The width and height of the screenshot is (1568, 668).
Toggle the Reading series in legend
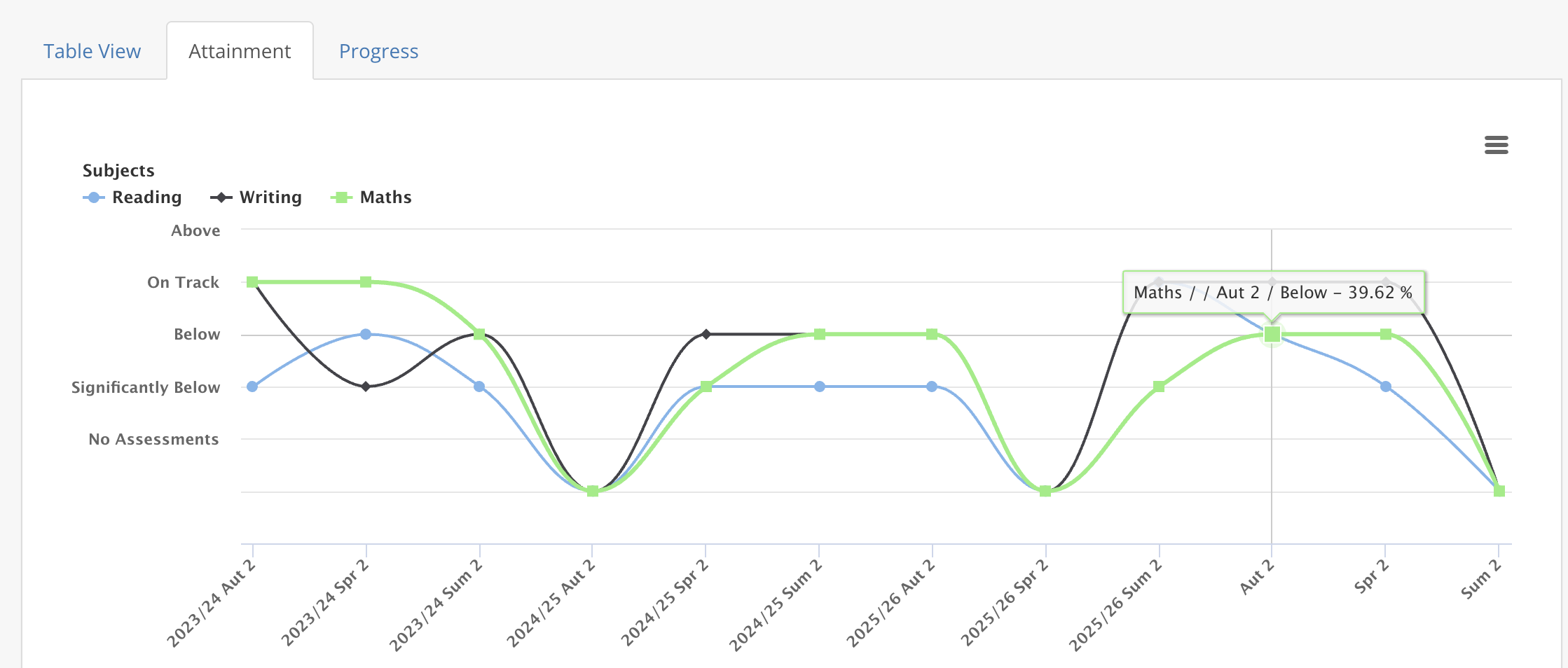click(x=132, y=197)
